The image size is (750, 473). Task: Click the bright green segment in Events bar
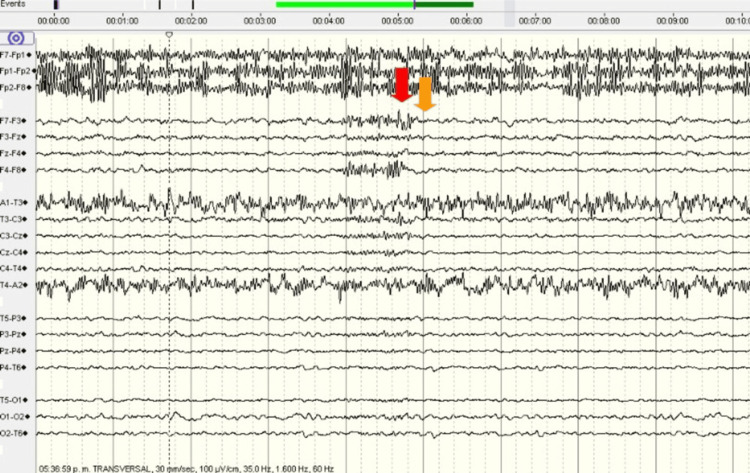[x=345, y=5]
